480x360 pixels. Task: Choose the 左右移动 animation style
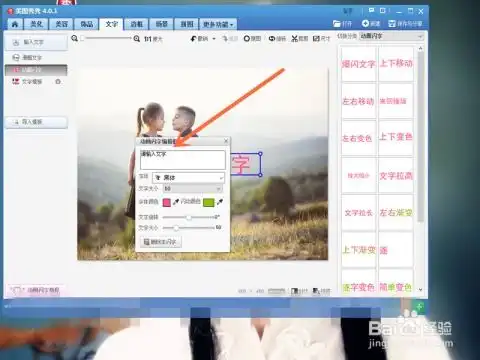pos(358,101)
